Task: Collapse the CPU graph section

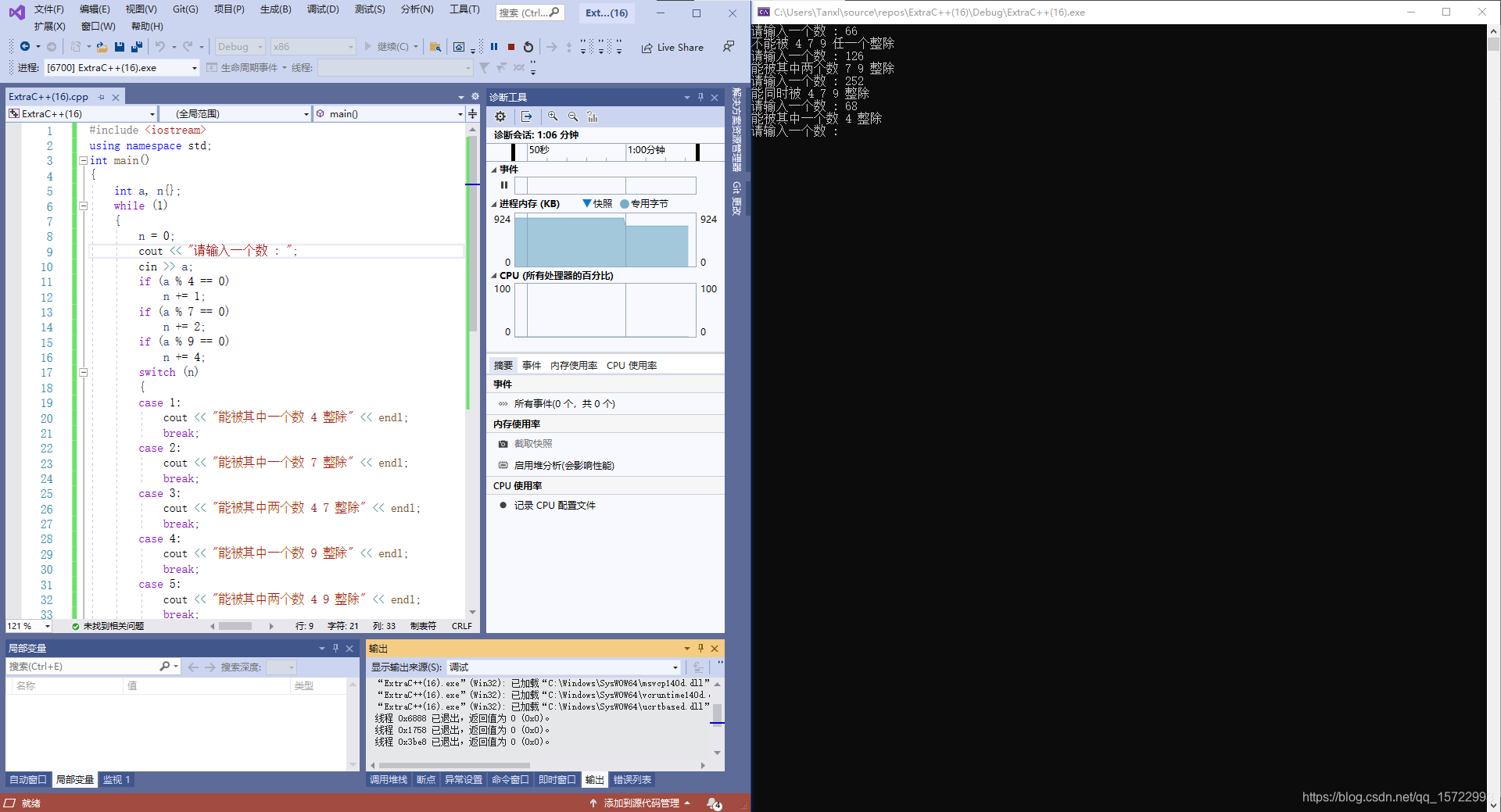Action: [494, 276]
